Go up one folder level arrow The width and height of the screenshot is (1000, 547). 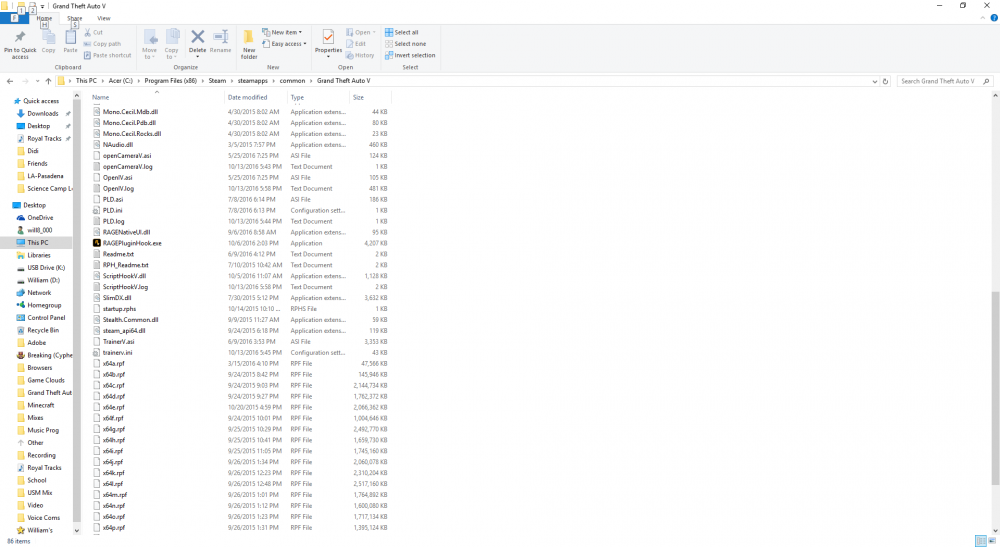pyautogui.click(x=48, y=81)
